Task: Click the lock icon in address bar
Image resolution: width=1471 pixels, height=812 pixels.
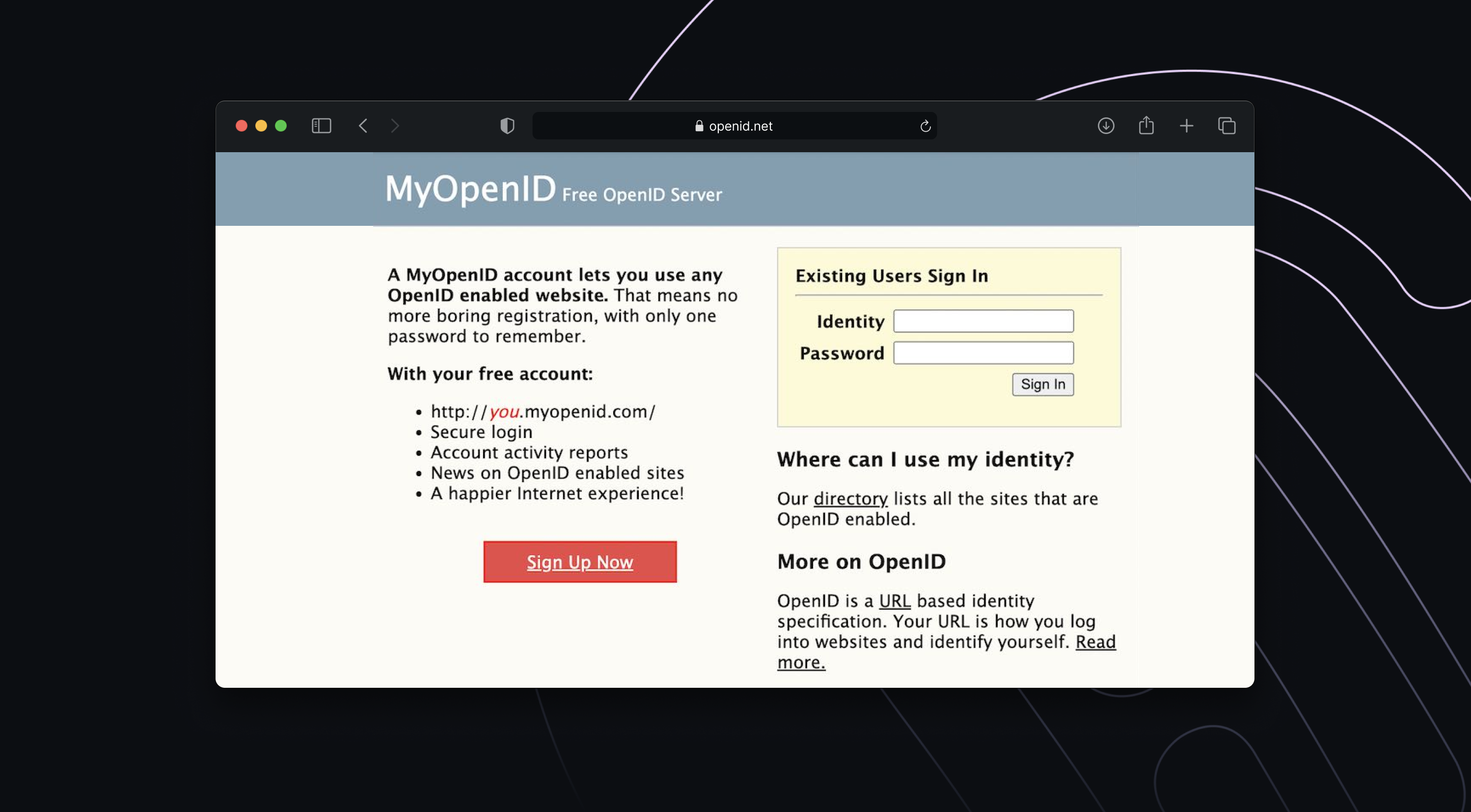Action: [x=699, y=126]
